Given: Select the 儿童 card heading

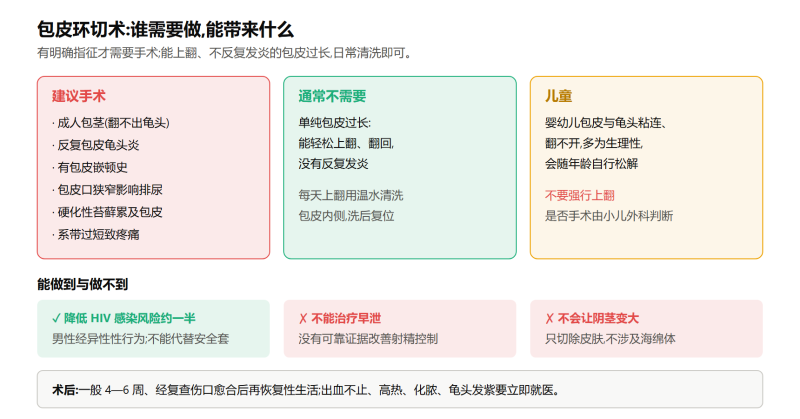Looking at the screenshot, I should coord(558,96).
